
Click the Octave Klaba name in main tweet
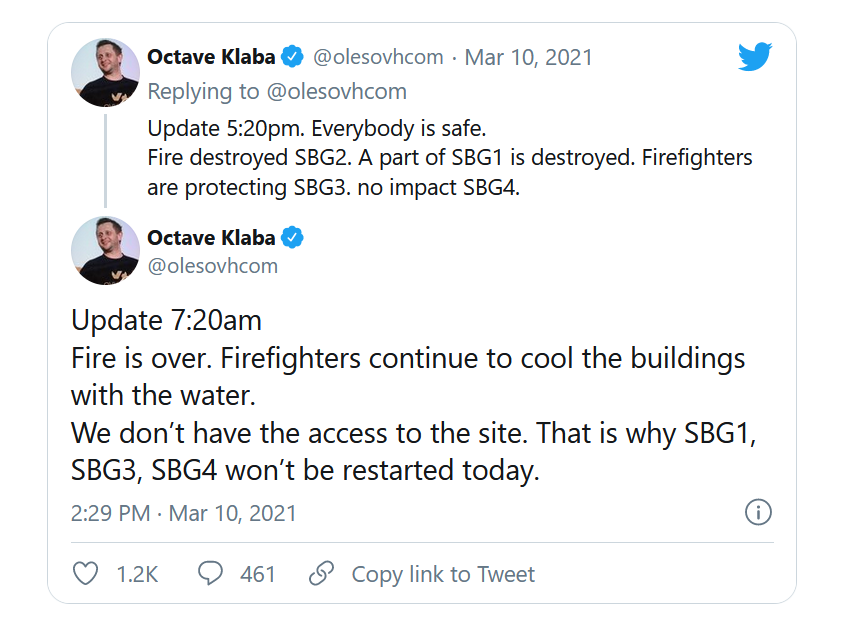(211, 237)
